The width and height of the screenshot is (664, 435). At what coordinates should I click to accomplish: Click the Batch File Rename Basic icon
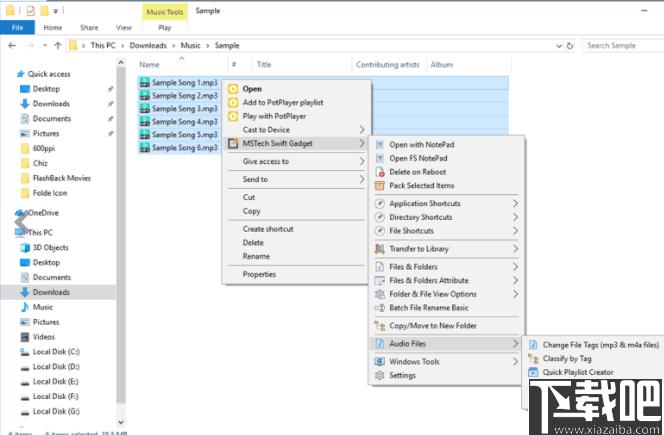click(x=380, y=307)
